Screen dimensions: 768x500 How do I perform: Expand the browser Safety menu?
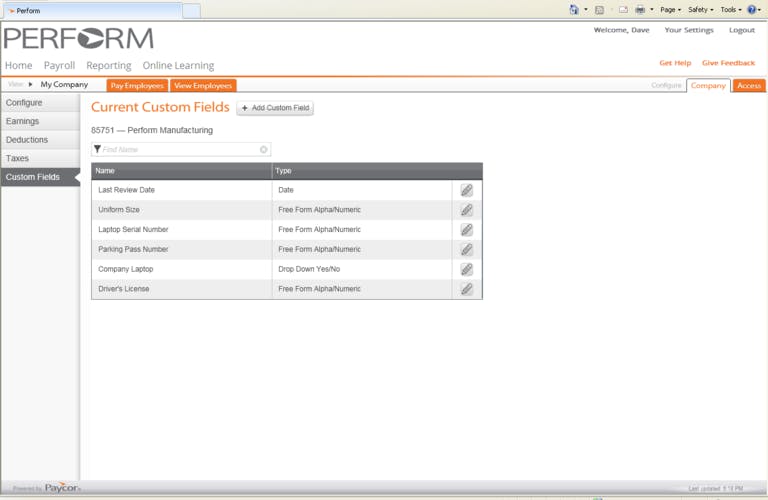pyautogui.click(x=700, y=9)
